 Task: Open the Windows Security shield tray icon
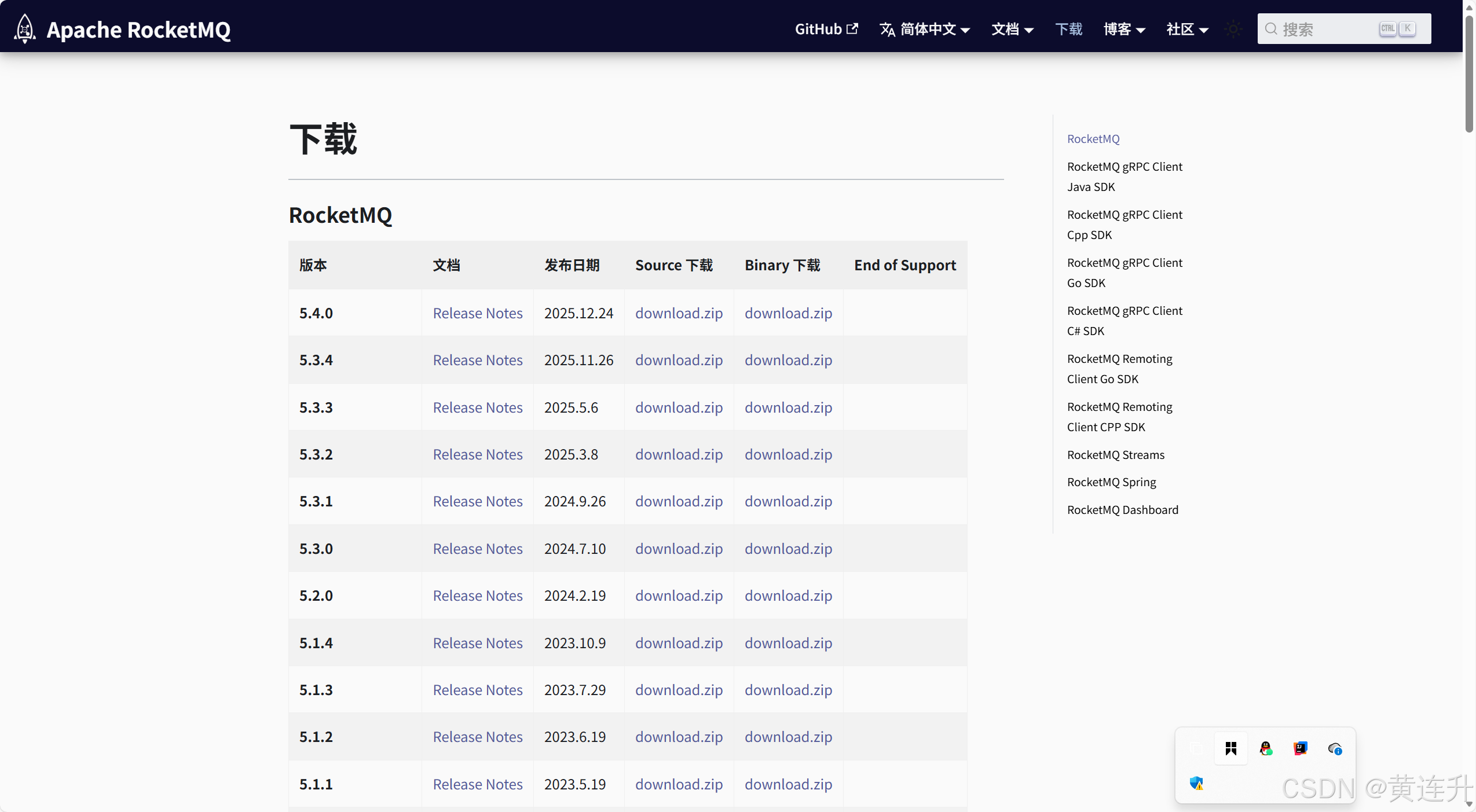[1196, 783]
